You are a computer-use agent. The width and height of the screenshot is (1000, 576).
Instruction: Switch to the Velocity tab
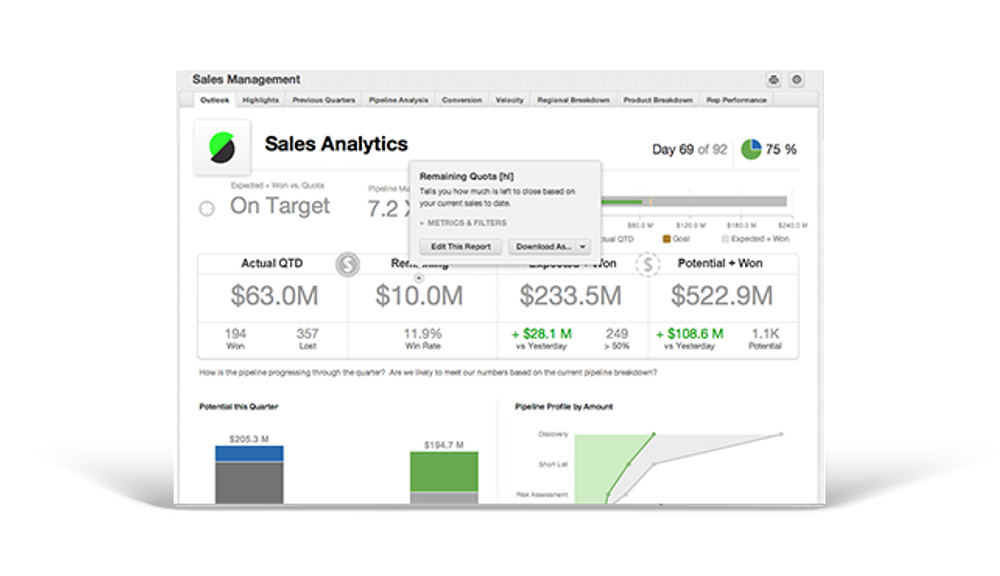[x=509, y=100]
